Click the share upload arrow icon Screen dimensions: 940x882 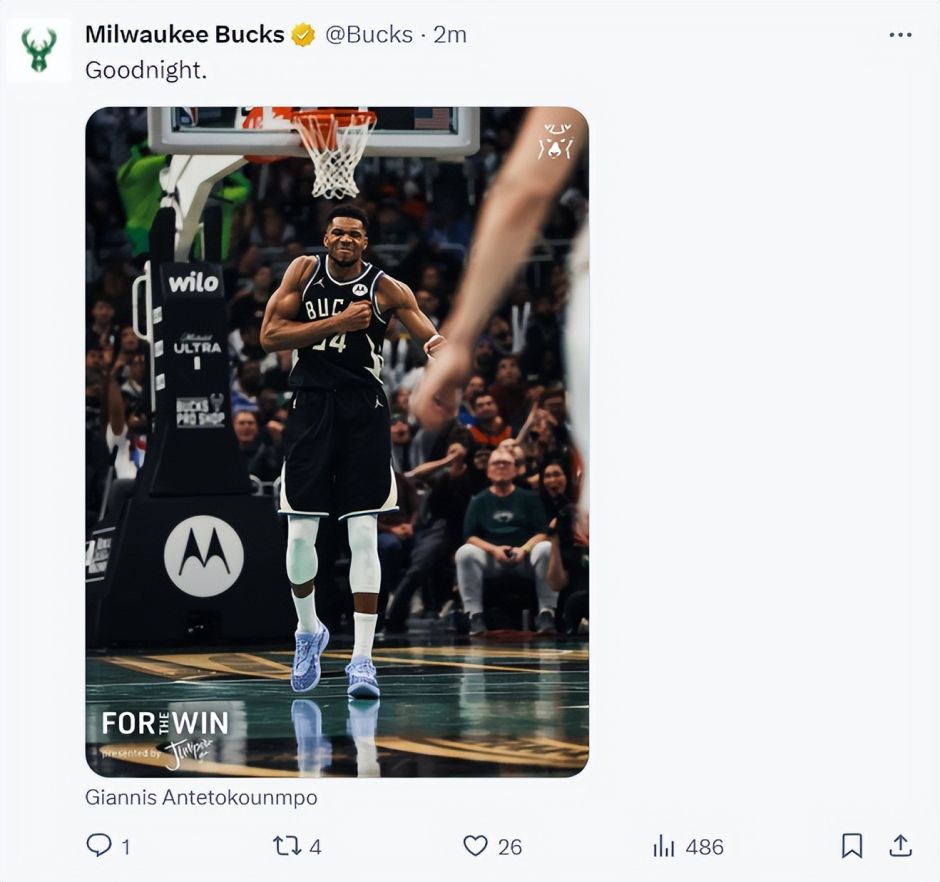click(x=900, y=846)
